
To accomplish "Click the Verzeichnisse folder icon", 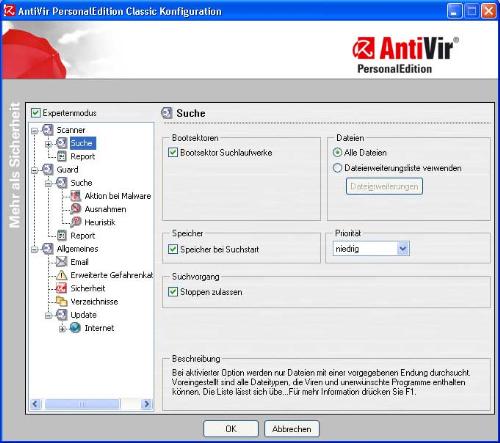I will [x=62, y=301].
